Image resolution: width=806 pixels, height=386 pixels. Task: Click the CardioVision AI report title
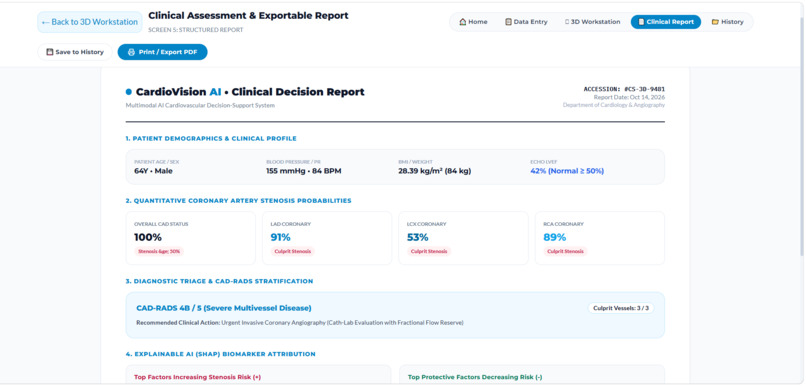click(x=250, y=92)
